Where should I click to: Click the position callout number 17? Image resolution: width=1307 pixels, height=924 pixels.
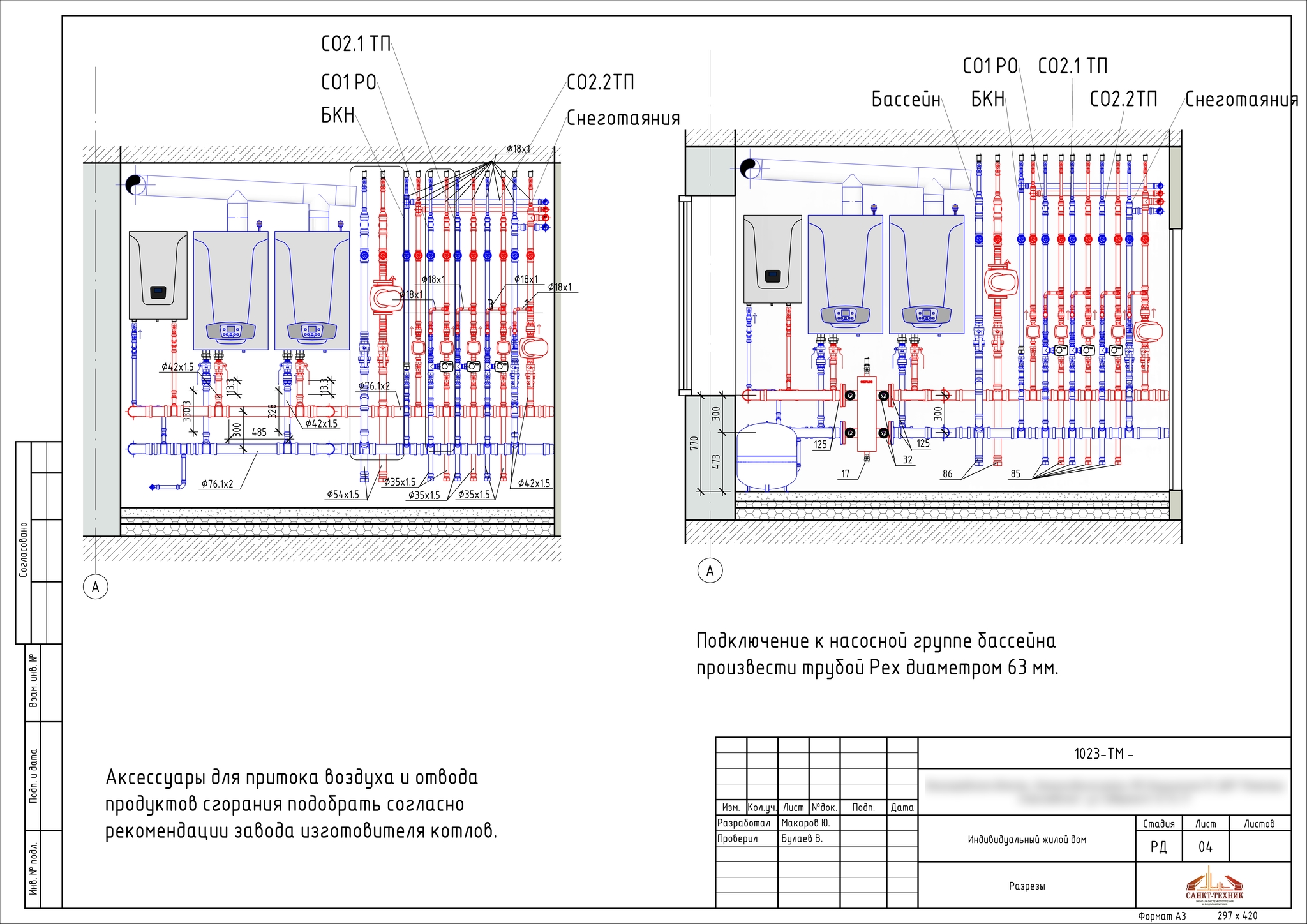coord(846,473)
